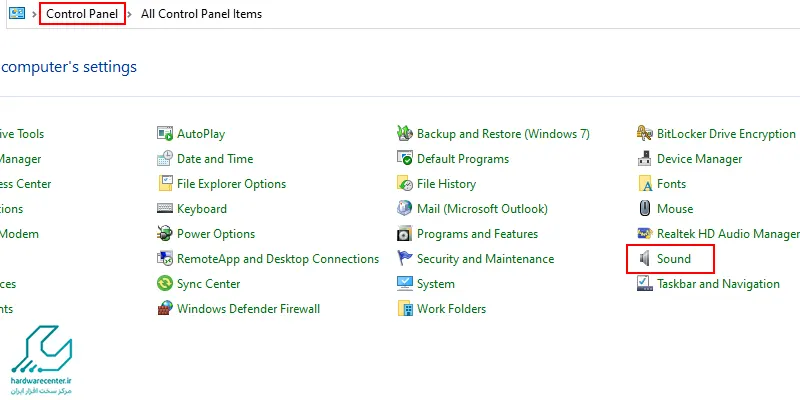Open Security and Maintenance text
The height and width of the screenshot is (400, 800).
tap(486, 259)
